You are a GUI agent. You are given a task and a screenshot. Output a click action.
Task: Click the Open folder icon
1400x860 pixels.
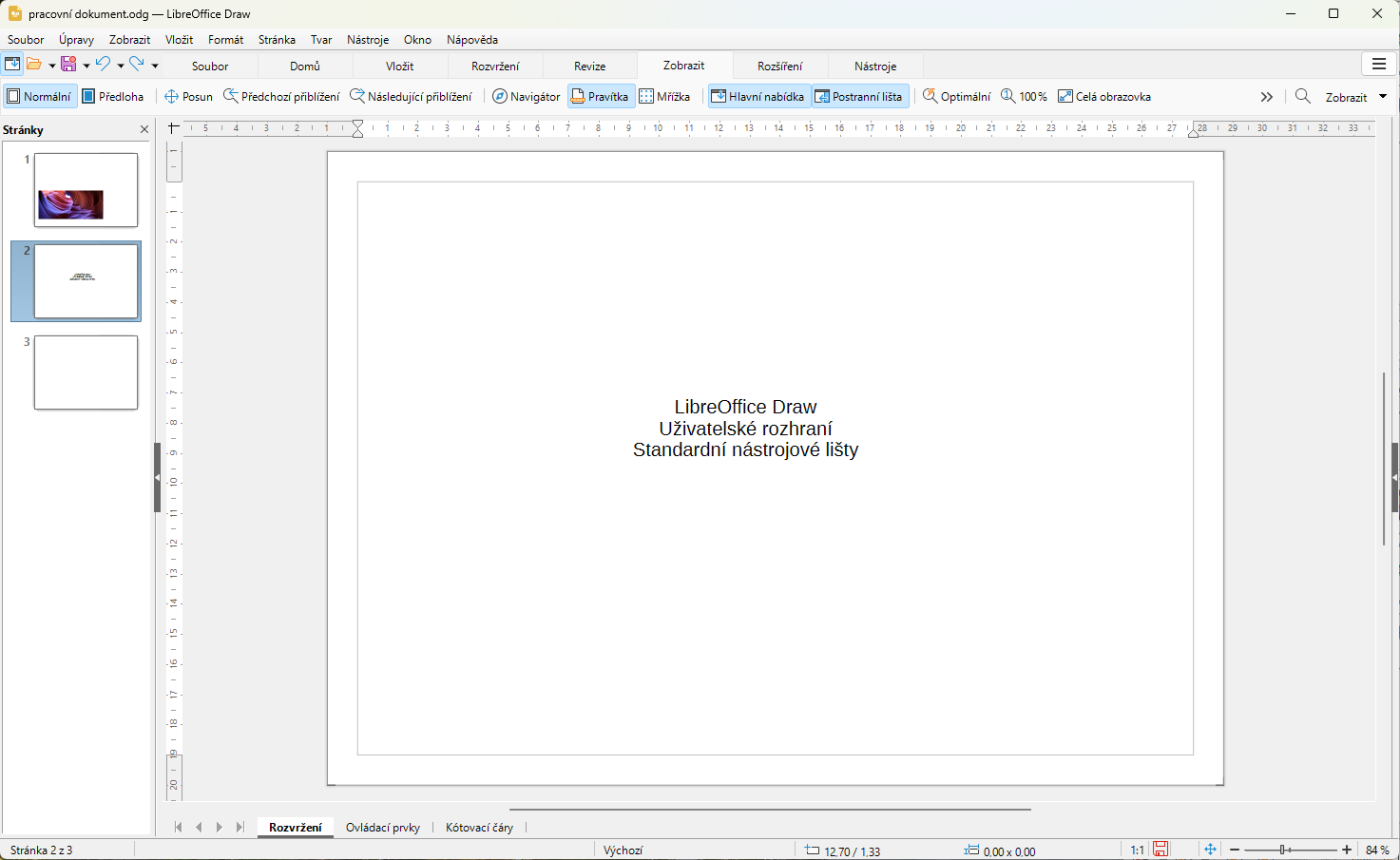(34, 65)
